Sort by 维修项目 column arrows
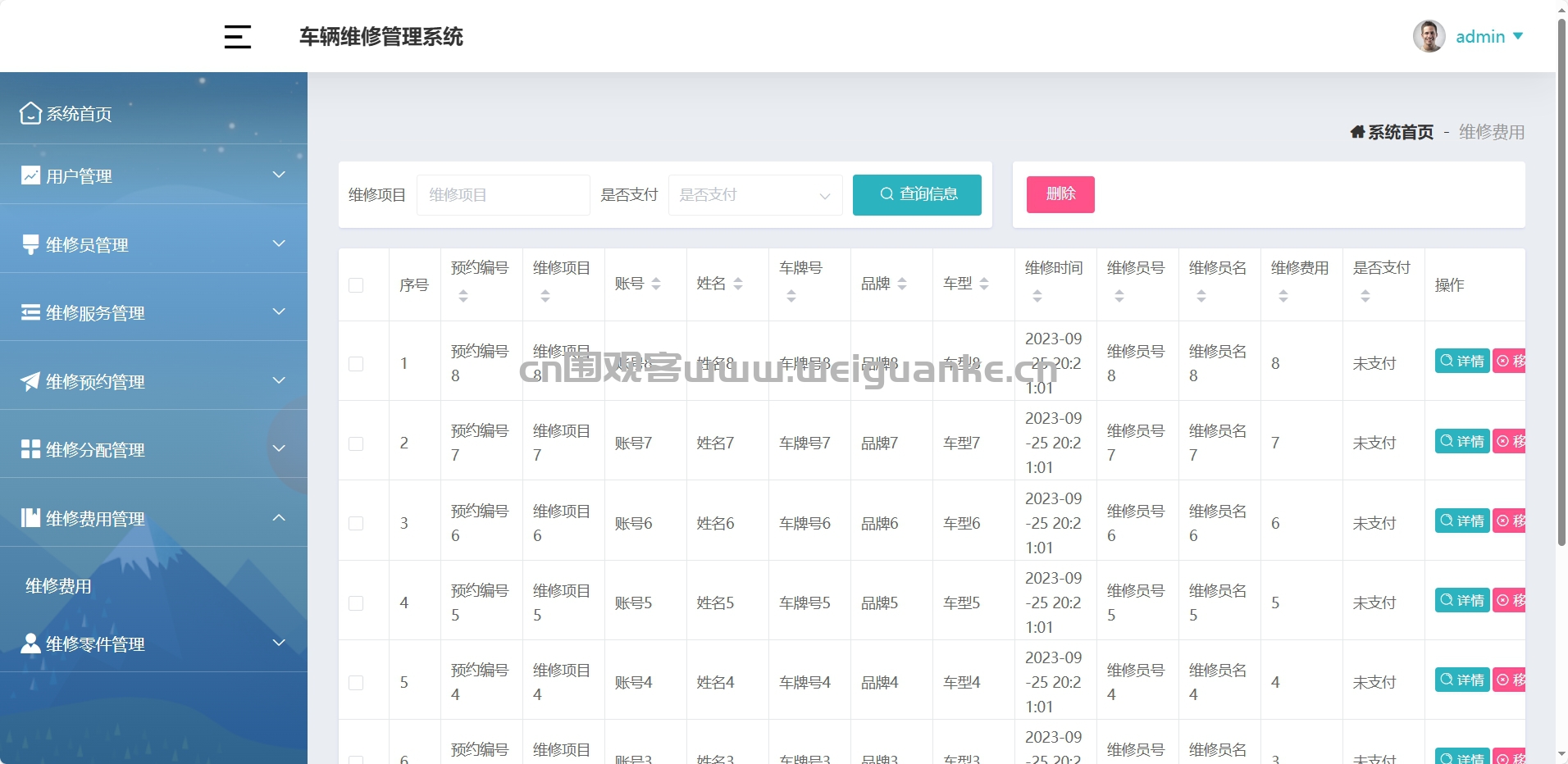1568x764 pixels. click(x=545, y=296)
